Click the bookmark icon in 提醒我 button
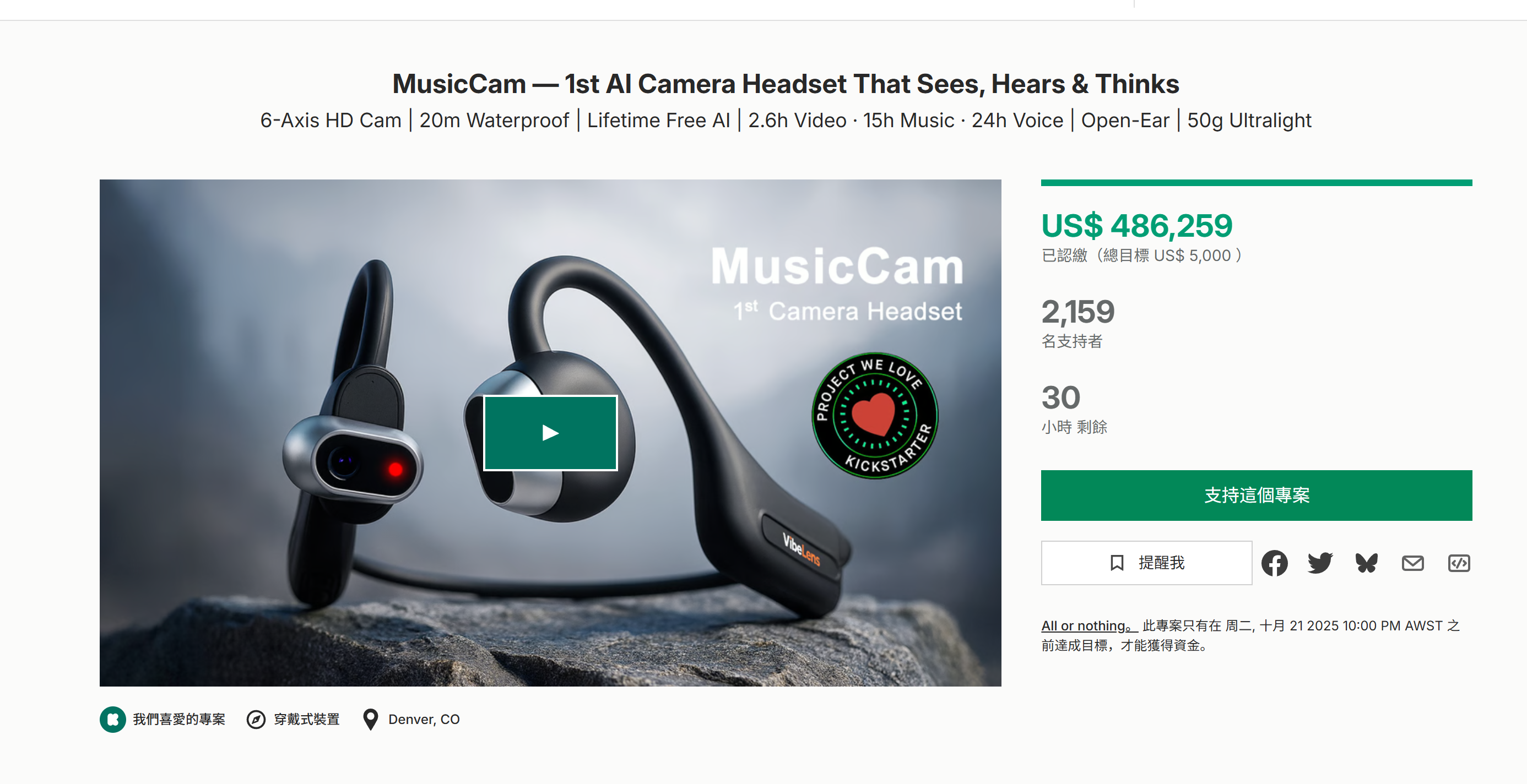 pos(1117,563)
